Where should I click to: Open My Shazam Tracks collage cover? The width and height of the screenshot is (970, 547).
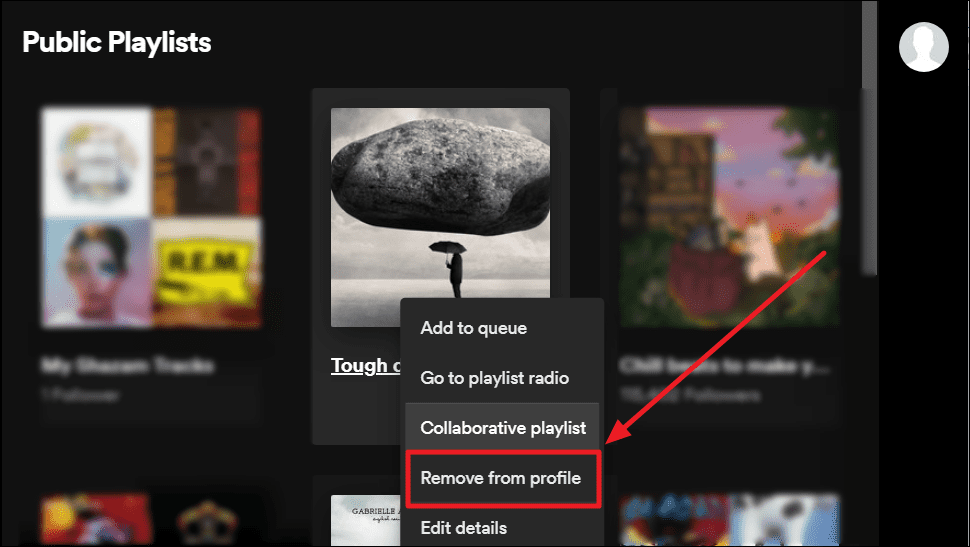point(152,217)
